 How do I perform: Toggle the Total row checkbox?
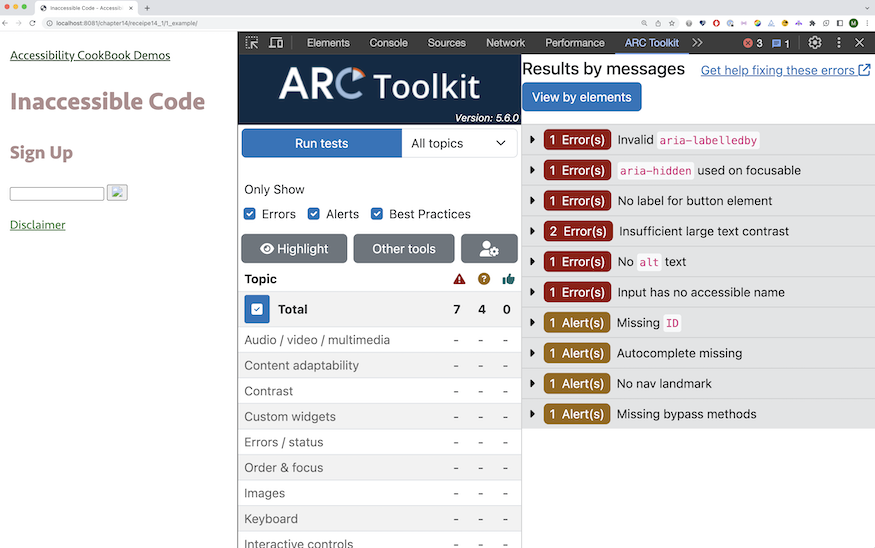257,309
